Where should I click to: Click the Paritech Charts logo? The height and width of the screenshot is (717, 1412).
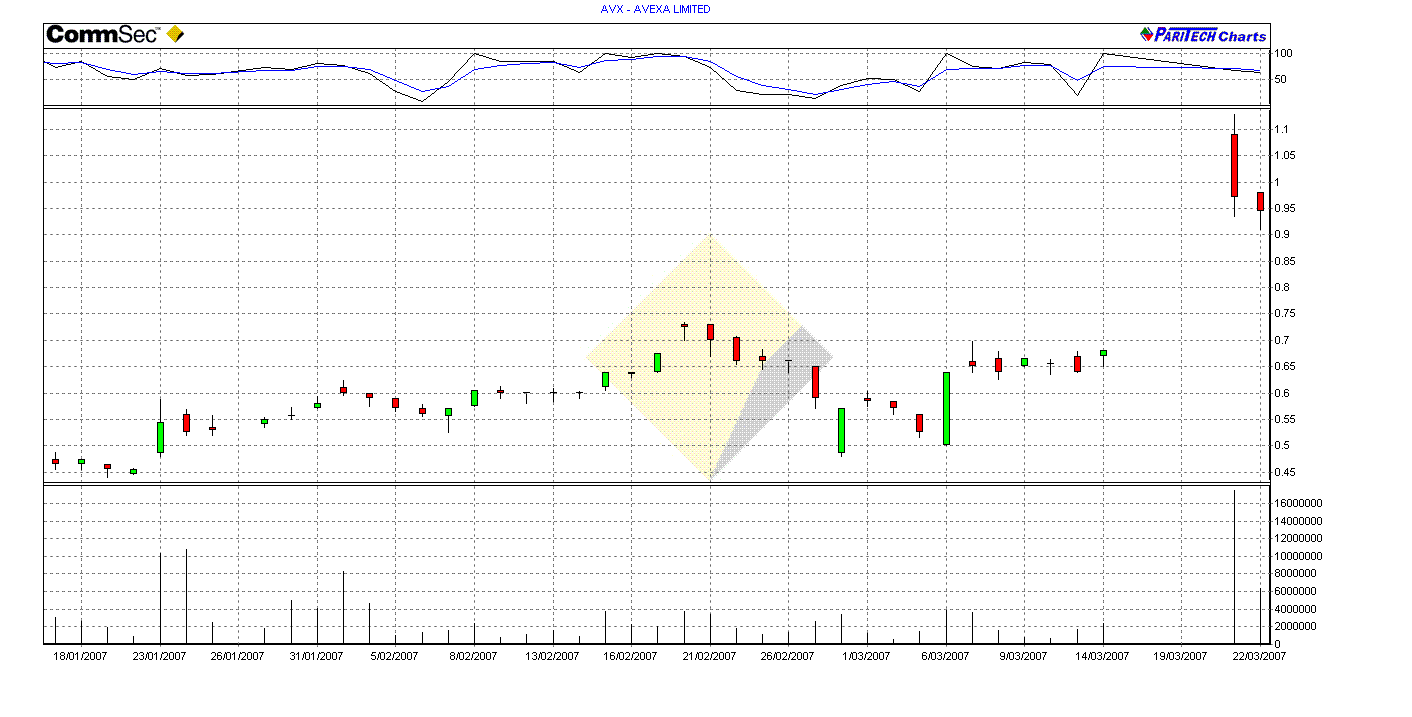(1203, 35)
